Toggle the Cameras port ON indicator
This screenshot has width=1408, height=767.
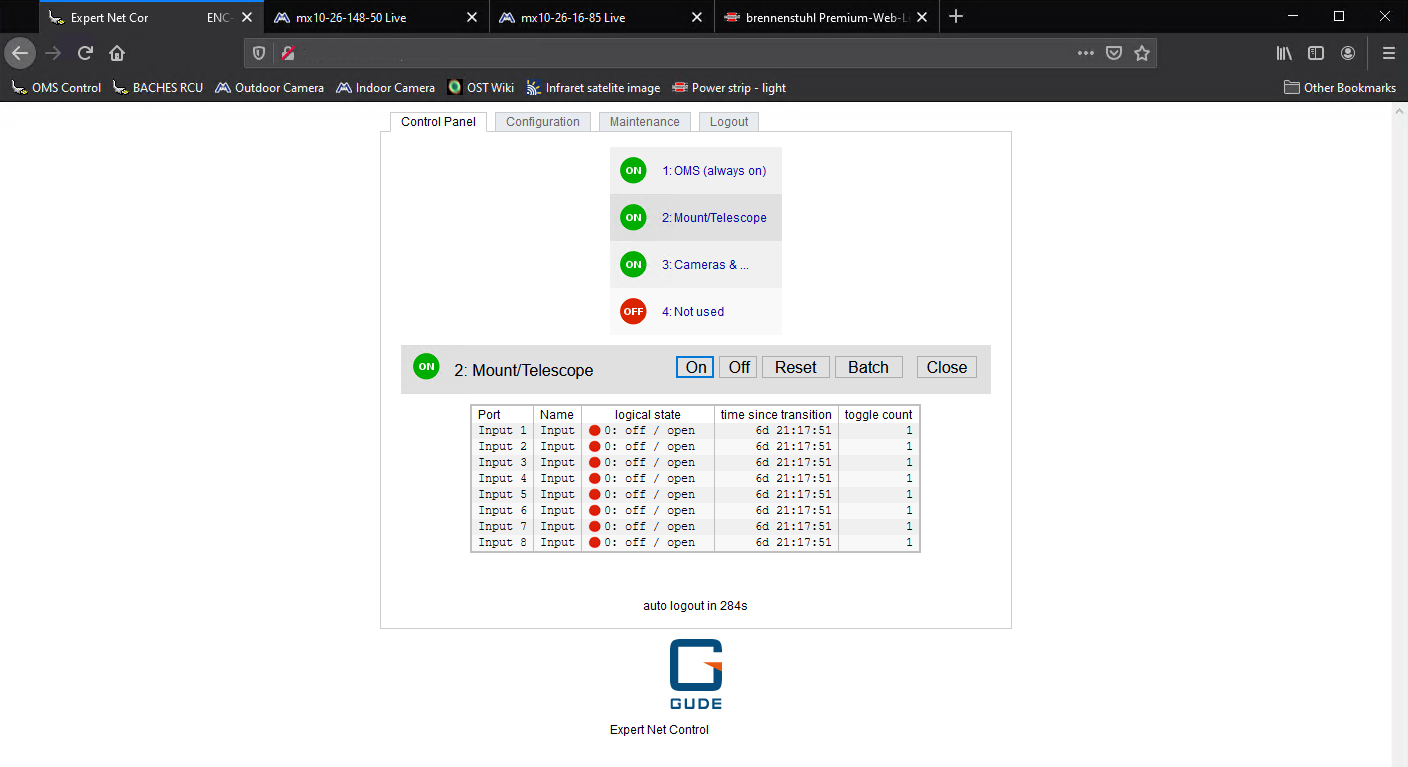633,264
